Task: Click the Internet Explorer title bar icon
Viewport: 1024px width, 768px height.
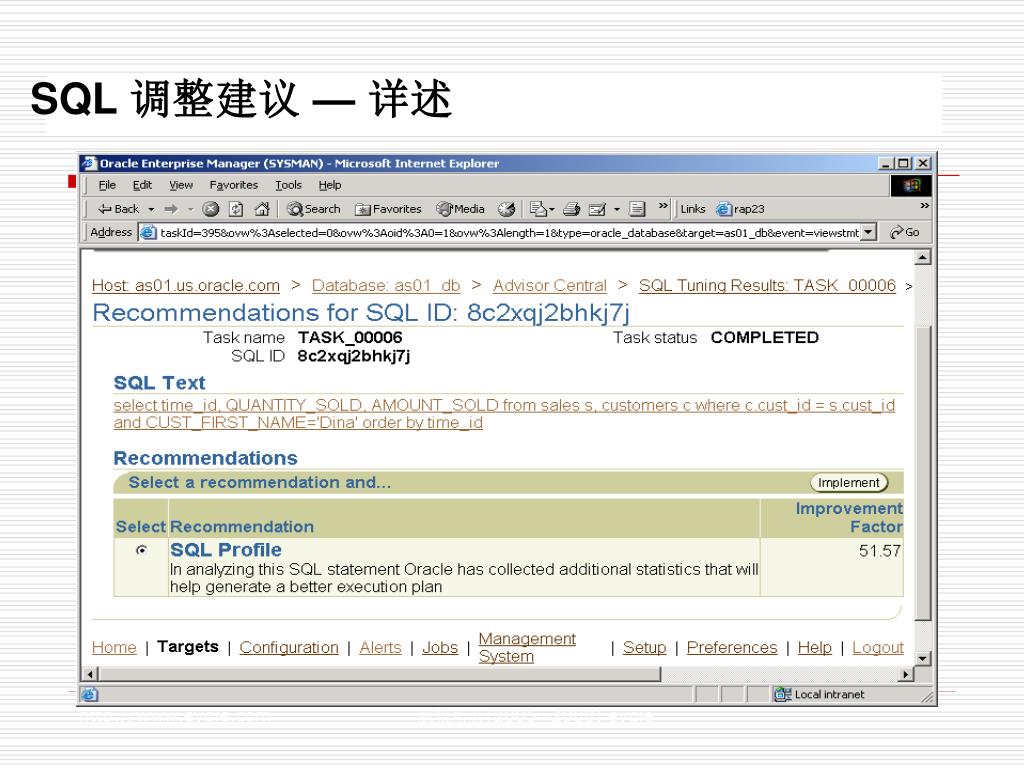Action: (89, 163)
